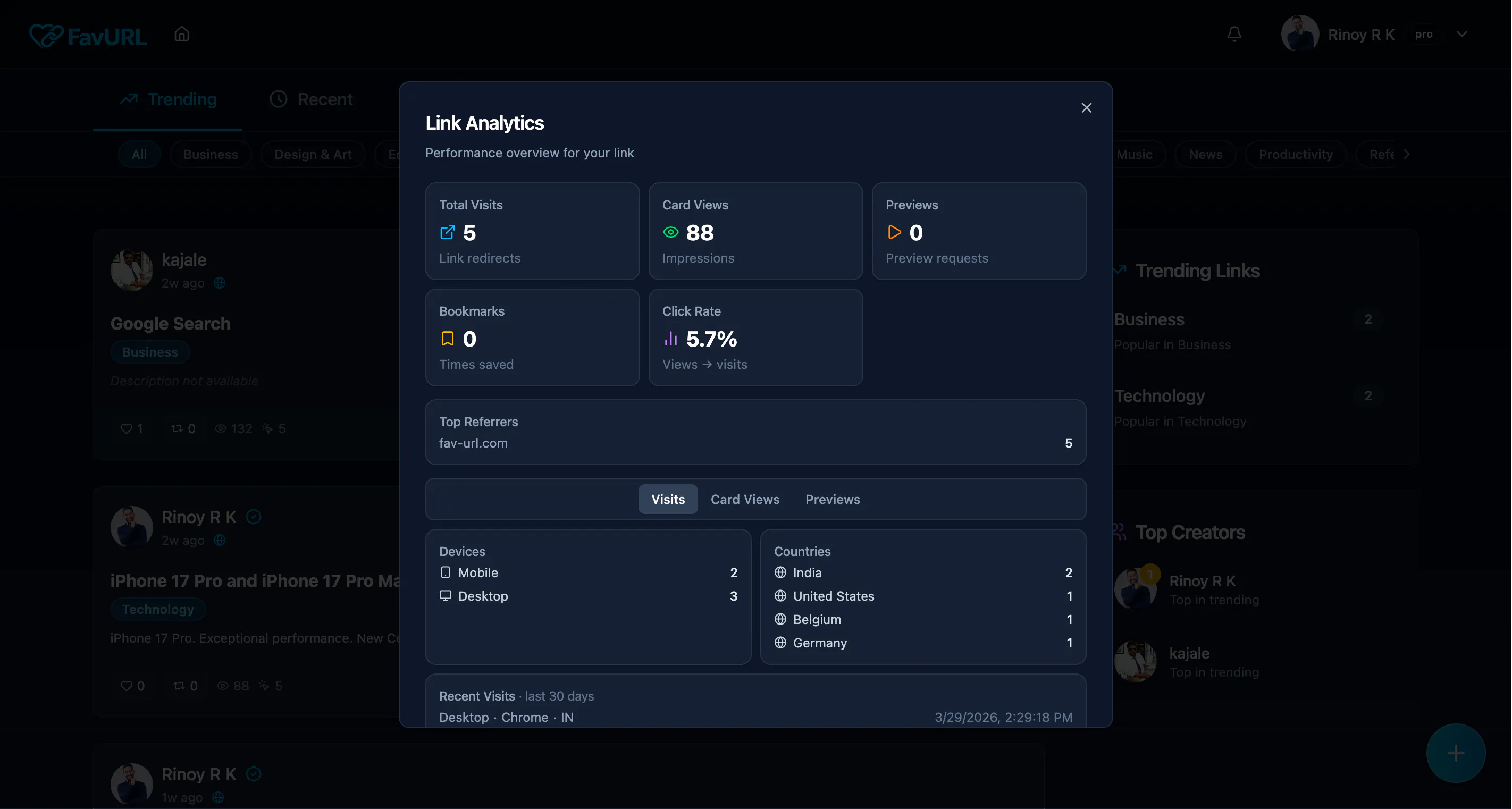The image size is (1512, 809).
Task: Open click count on Google Search post
Action: [x=274, y=429]
